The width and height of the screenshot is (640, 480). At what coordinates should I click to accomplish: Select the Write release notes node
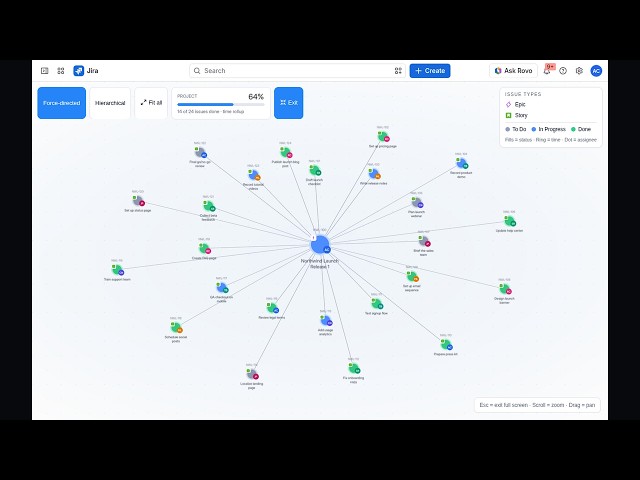(x=374, y=174)
